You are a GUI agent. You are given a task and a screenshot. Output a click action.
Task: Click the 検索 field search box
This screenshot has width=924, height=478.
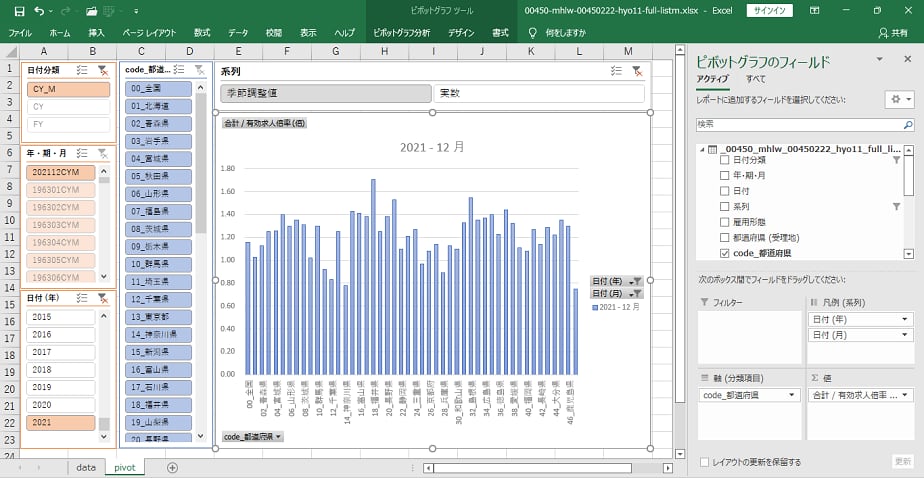(x=804, y=124)
